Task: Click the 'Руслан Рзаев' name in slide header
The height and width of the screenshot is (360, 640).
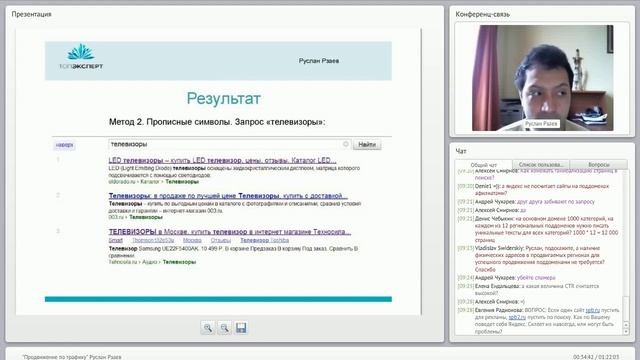Action: 319,61
